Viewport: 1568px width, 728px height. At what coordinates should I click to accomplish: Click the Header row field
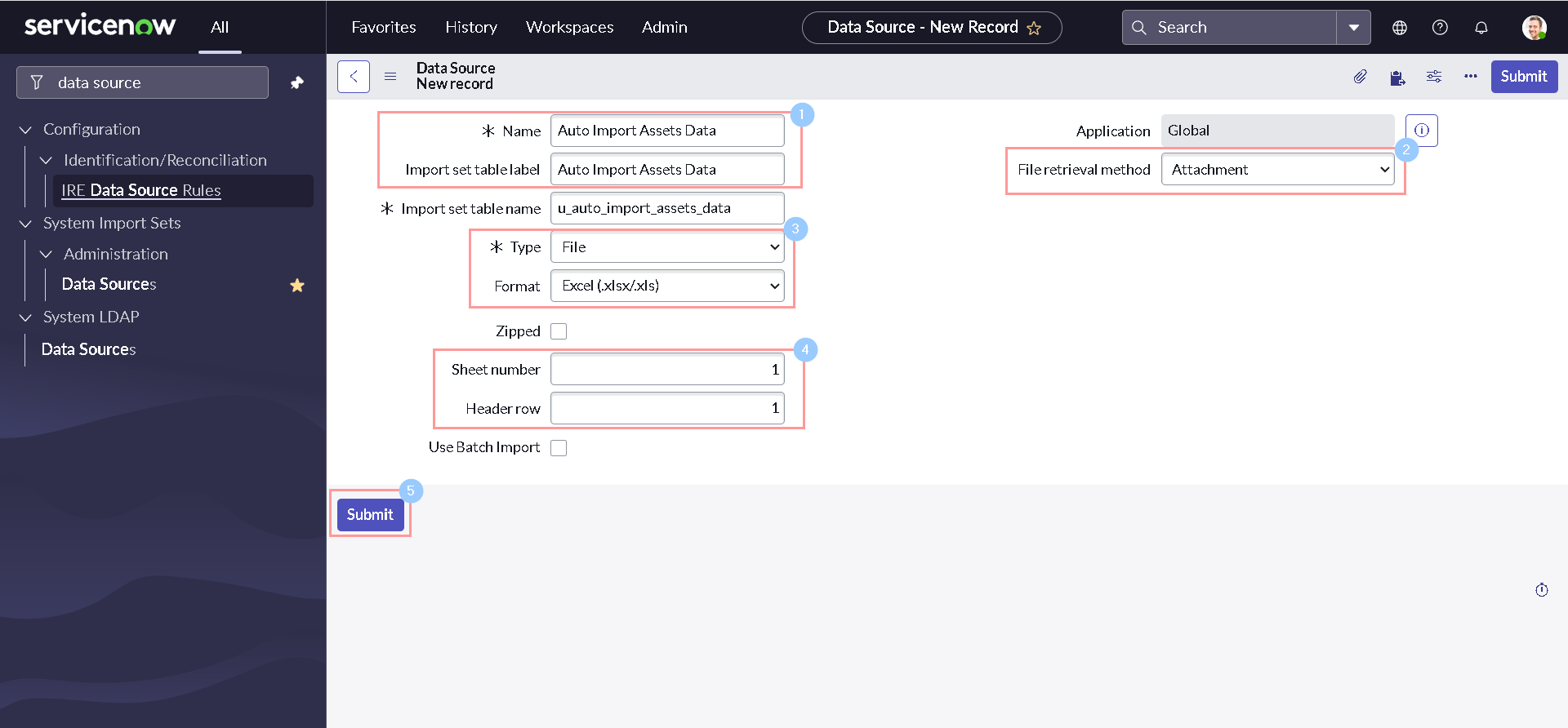click(667, 408)
